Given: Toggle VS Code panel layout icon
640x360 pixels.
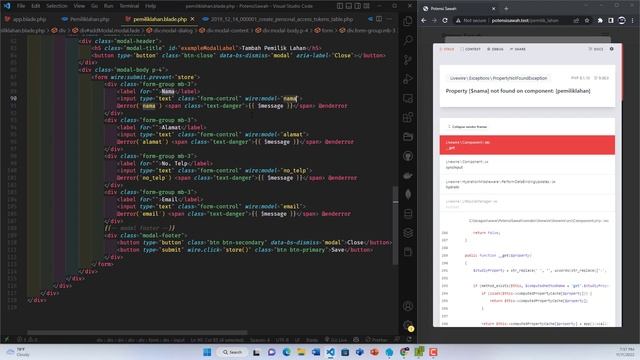Looking at the screenshot, I should coord(349,6).
